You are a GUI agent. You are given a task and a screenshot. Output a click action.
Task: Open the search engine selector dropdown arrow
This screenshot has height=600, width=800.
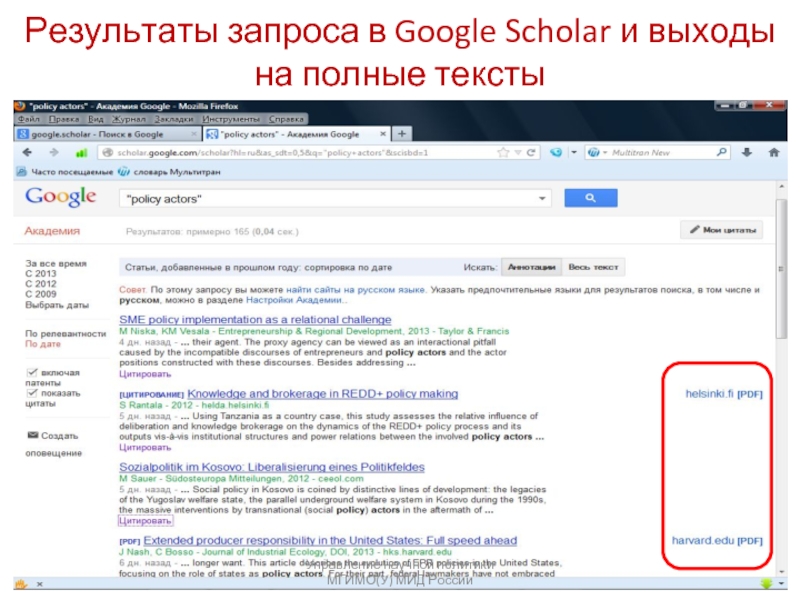[x=605, y=152]
